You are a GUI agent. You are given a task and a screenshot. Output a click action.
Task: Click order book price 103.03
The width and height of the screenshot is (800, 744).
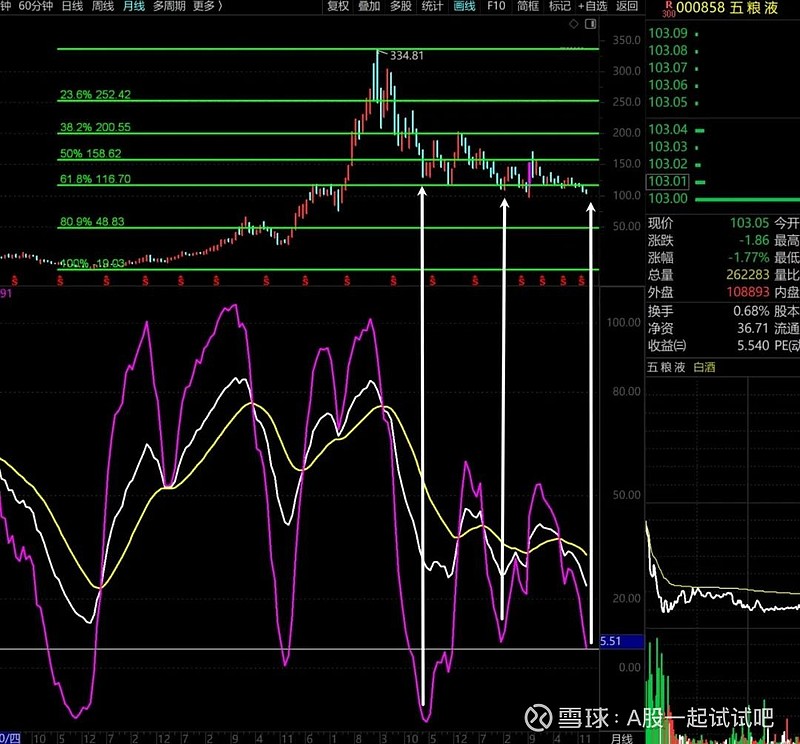tap(668, 147)
